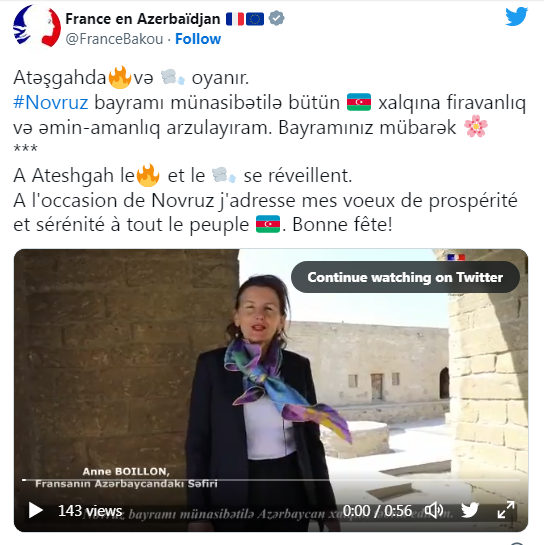The image size is (544, 545).
Task: Open tweet via 'Bonne fête!' text
Action: (342, 225)
